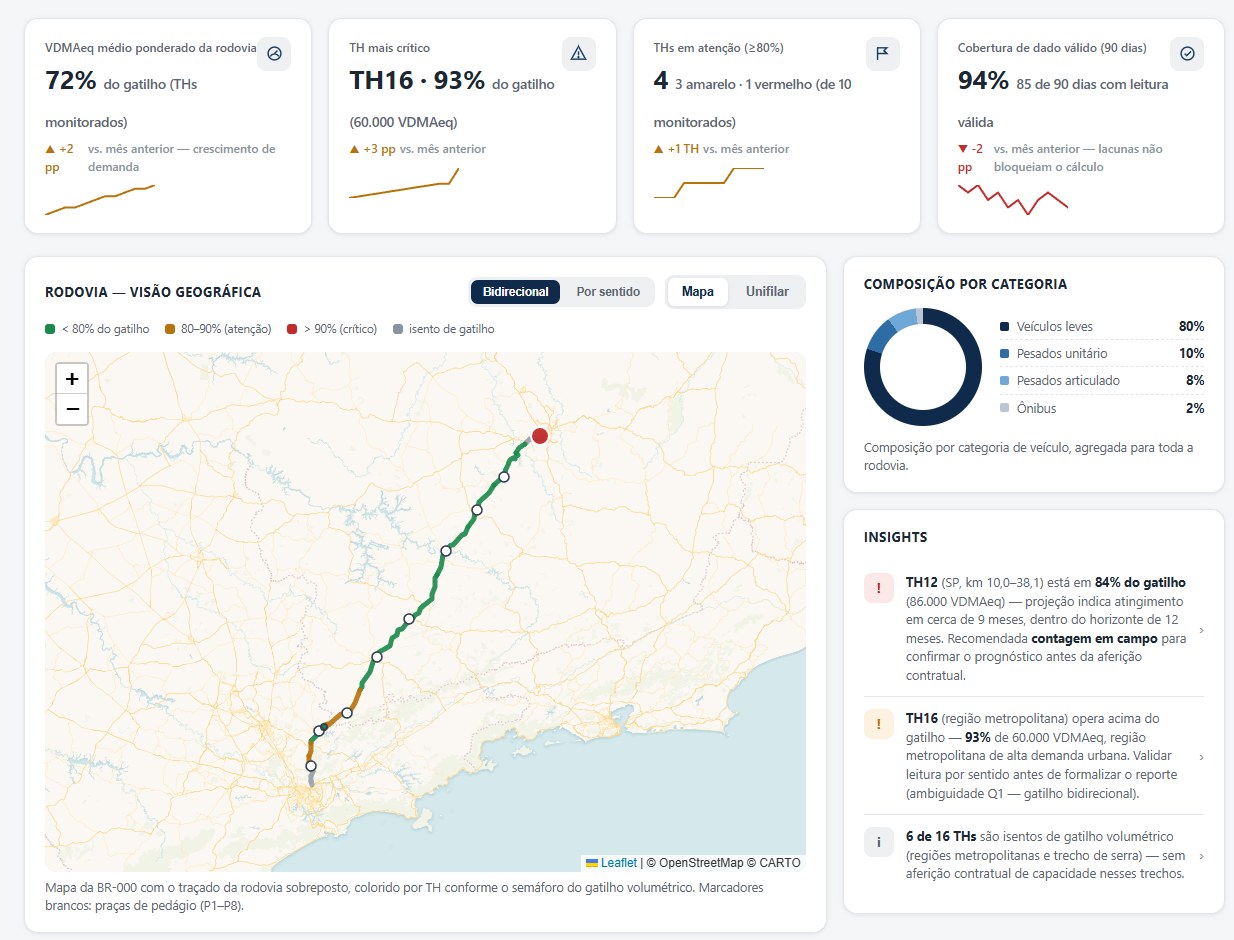Click amber '80–90% (atenção)' legend swatch

[x=170, y=329]
